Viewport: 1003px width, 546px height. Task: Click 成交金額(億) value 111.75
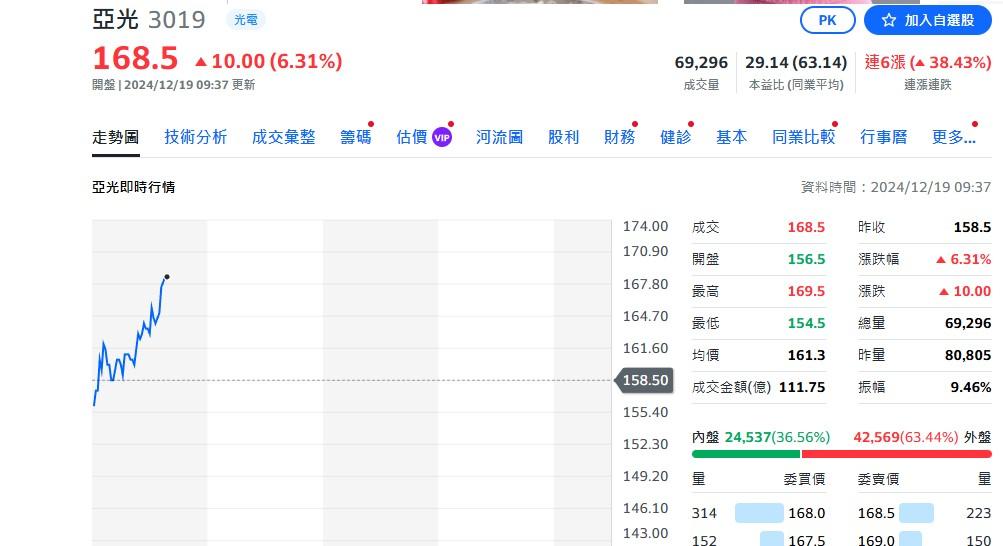(802, 387)
